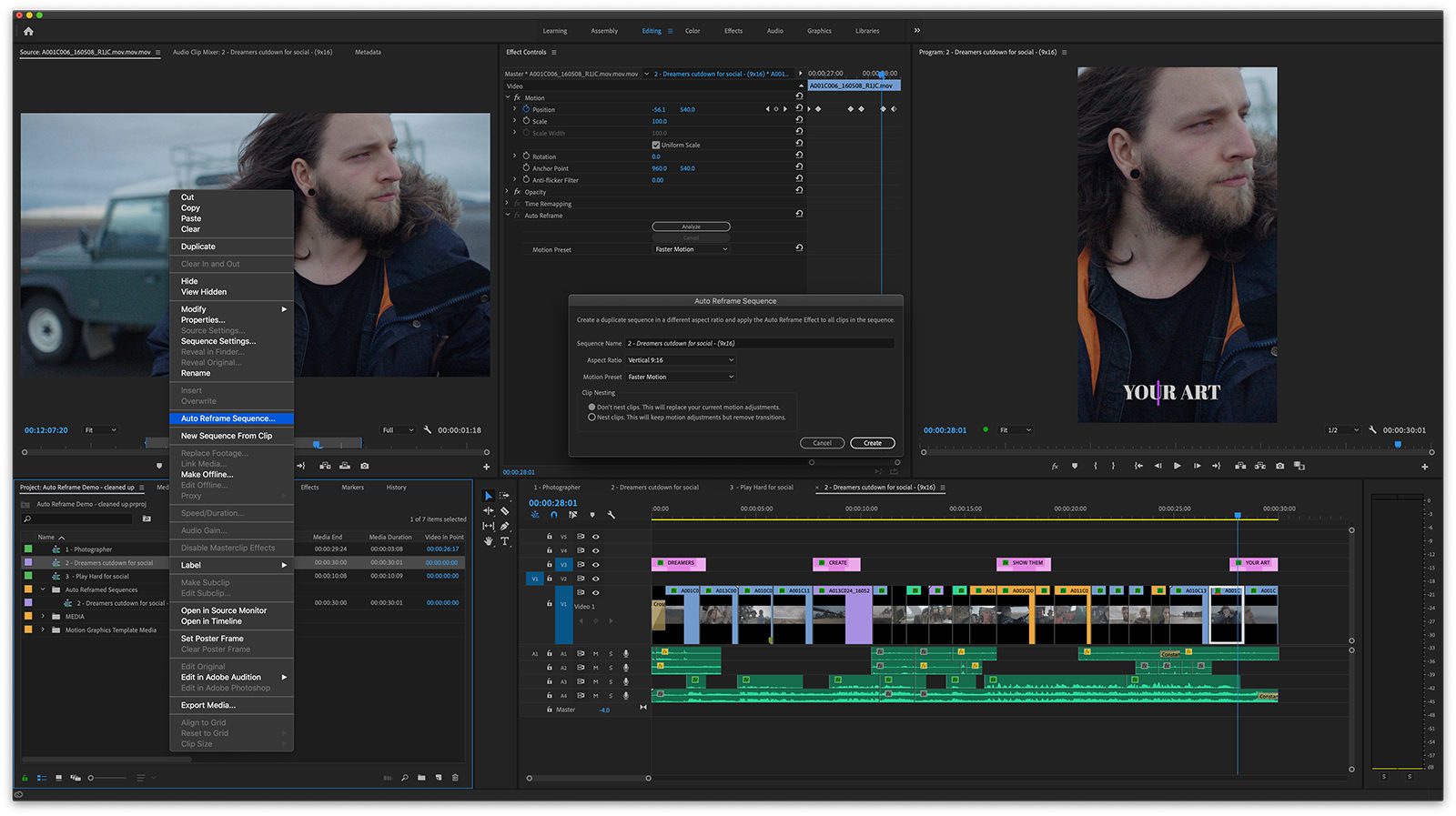Solo audio track A3
The image size is (1456, 816).
[611, 681]
